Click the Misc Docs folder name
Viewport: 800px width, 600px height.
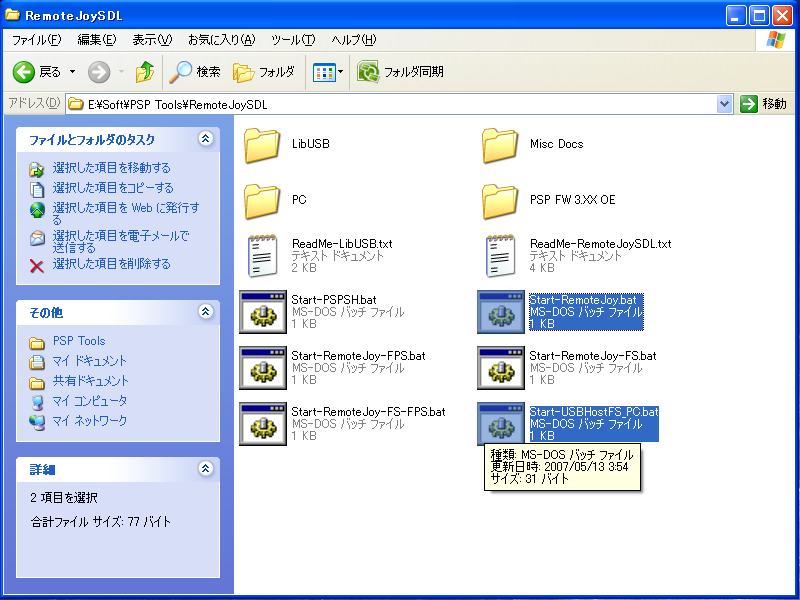(557, 144)
